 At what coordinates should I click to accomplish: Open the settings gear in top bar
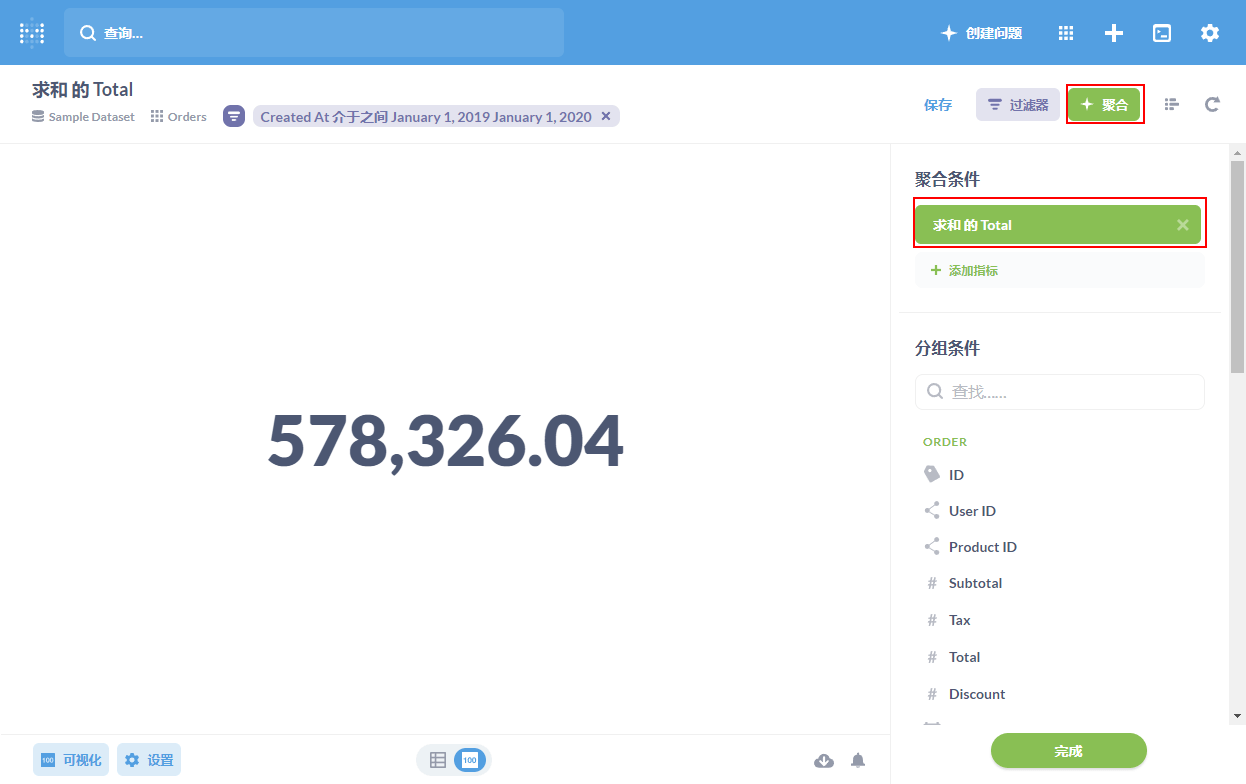pyautogui.click(x=1210, y=33)
